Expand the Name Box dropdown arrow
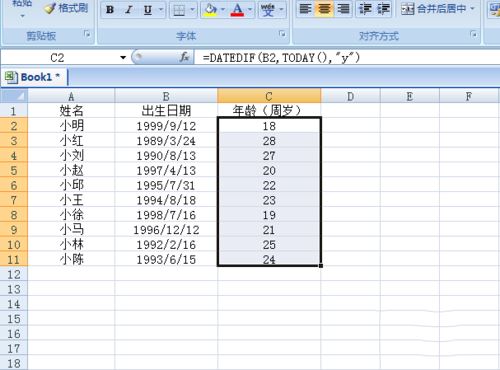This screenshot has width=500, height=370. [x=123, y=58]
